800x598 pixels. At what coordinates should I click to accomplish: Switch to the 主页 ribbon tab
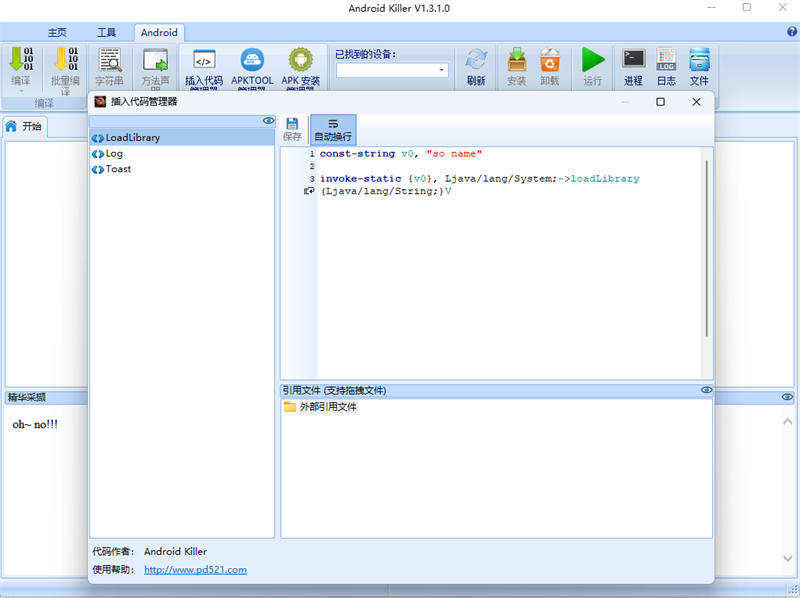click(x=57, y=33)
